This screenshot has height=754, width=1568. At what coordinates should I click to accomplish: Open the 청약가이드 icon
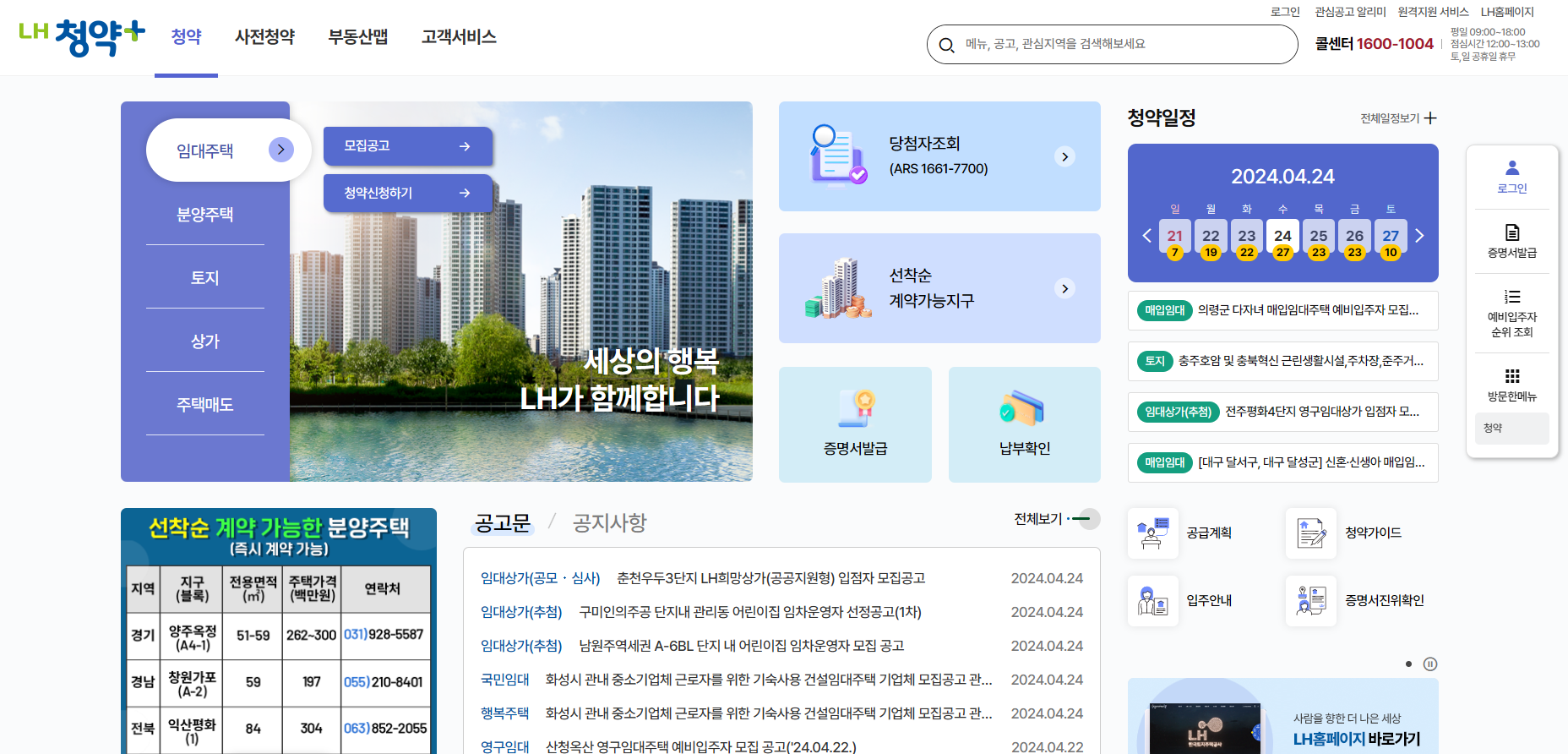pos(1311,533)
